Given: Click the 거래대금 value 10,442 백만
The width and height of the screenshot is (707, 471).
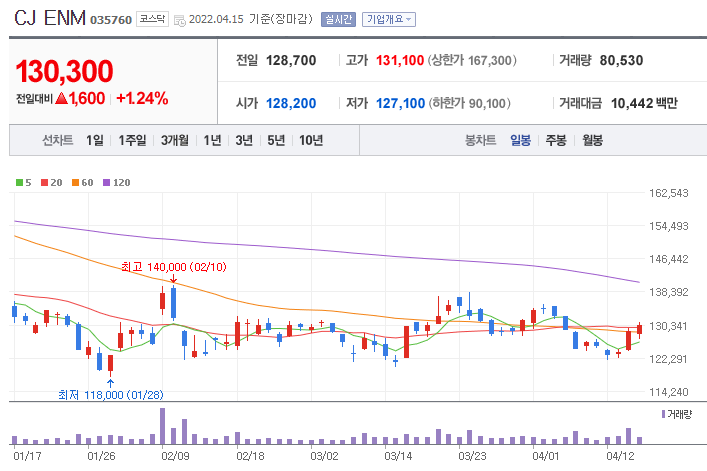Looking at the screenshot, I should click(644, 103).
